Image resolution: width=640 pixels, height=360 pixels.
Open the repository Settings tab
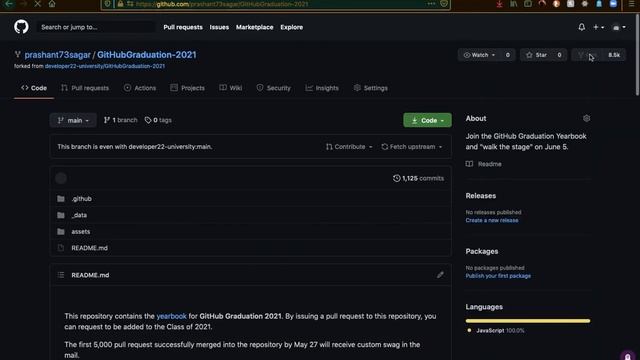point(371,88)
